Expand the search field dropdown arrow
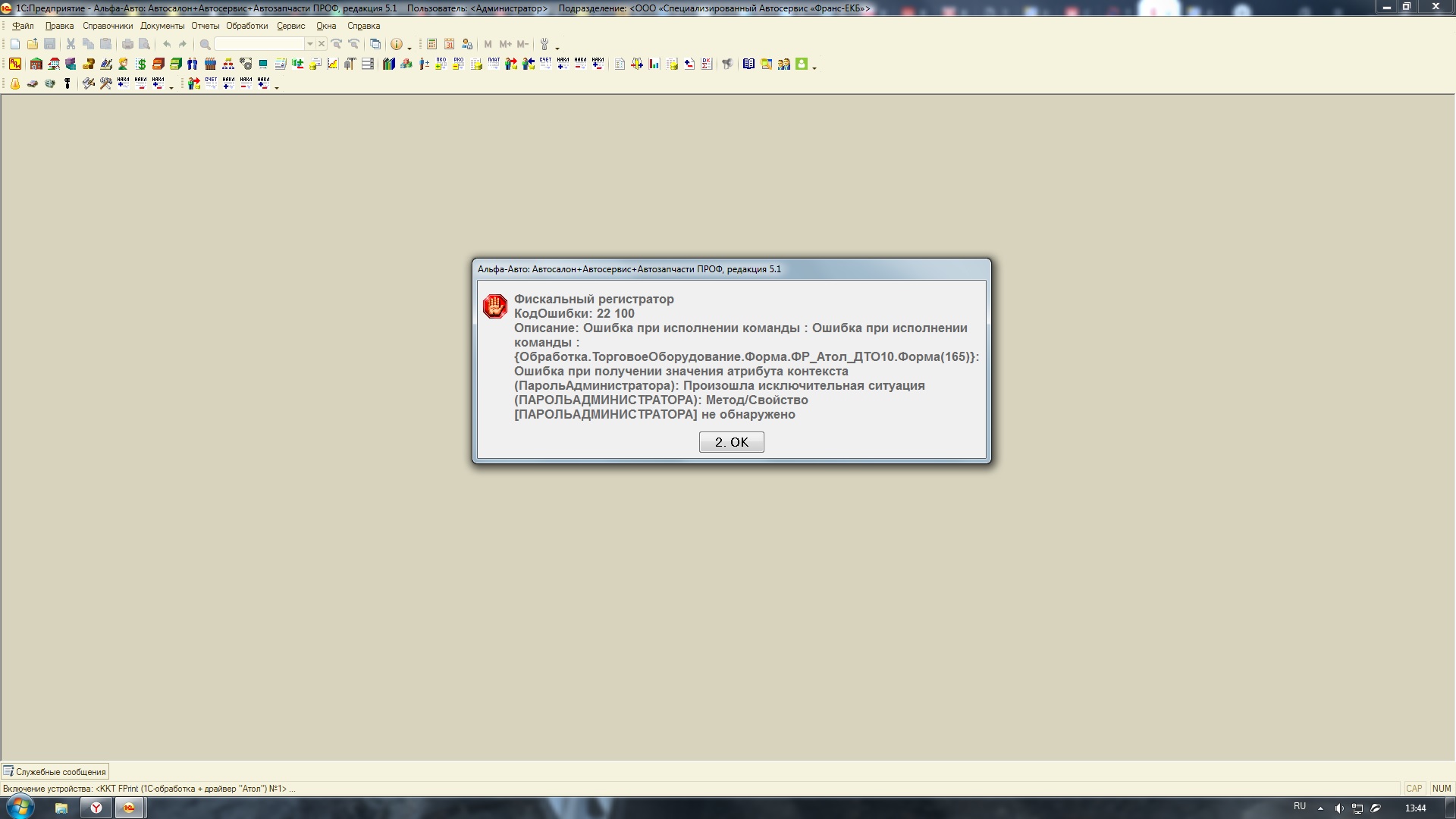Viewport: 1456px width, 819px height. point(310,44)
